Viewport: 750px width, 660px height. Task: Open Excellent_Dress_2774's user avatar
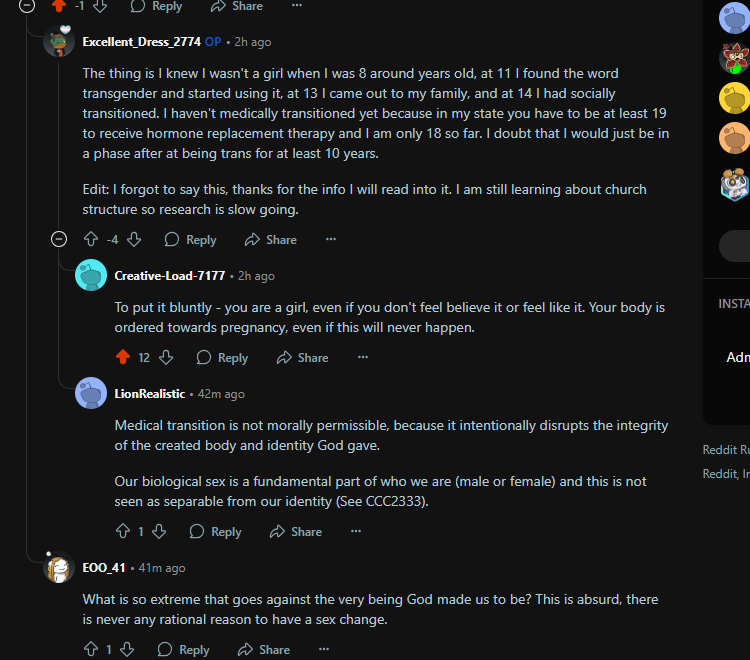[x=59, y=42]
